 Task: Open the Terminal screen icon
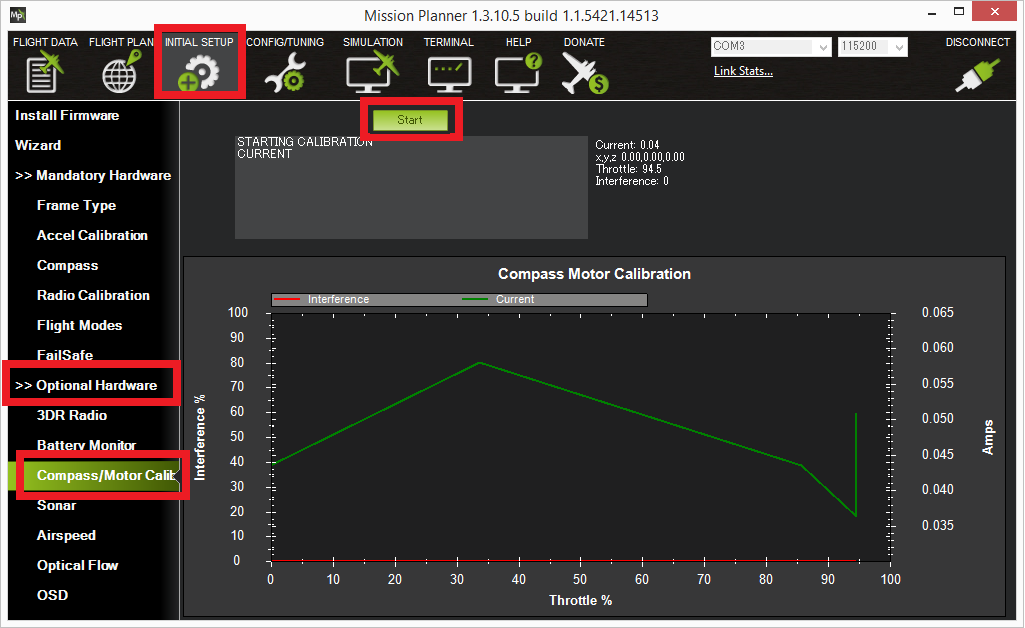pos(448,74)
